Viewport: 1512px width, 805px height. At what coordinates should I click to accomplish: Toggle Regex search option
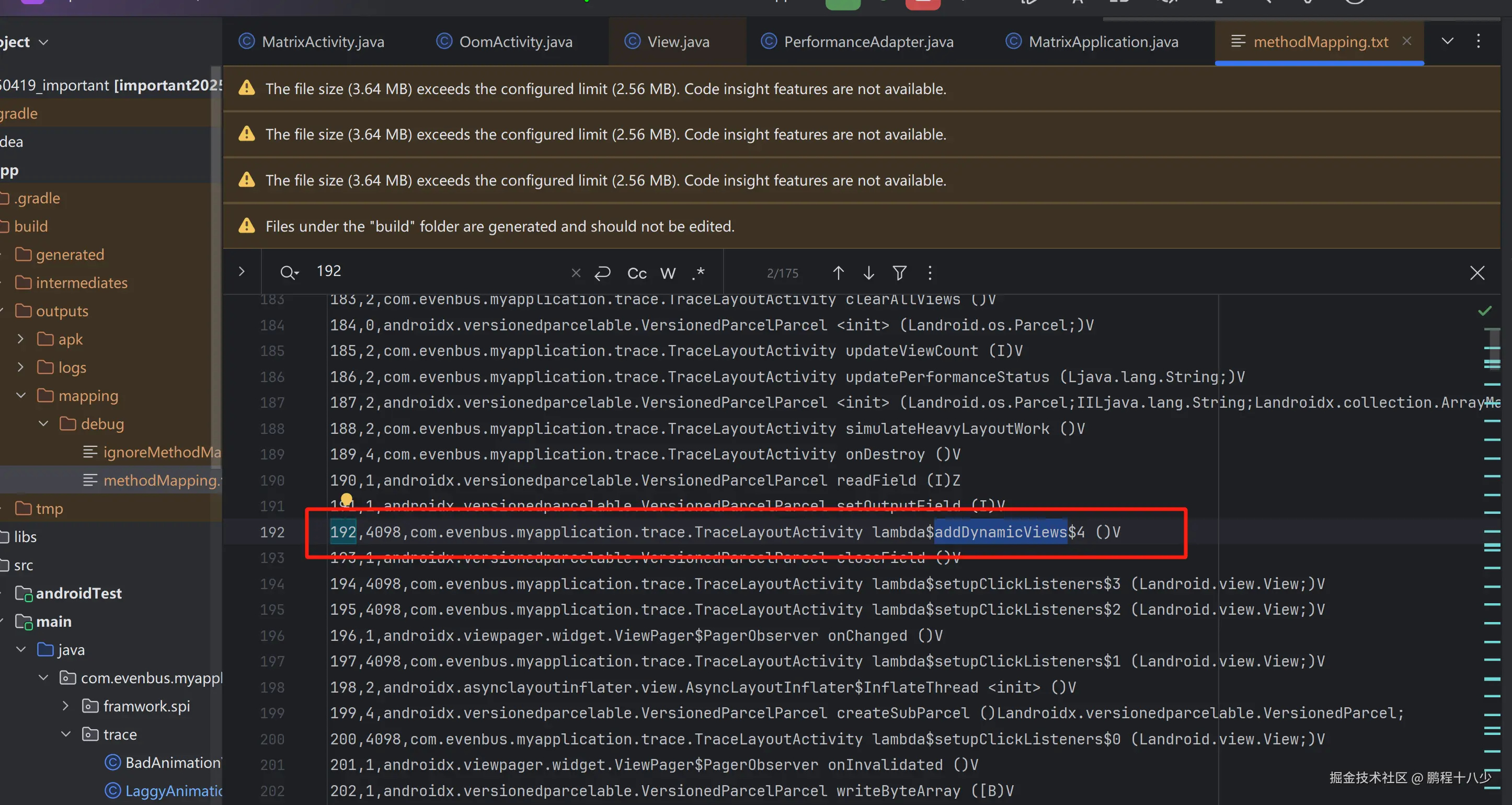click(x=698, y=273)
